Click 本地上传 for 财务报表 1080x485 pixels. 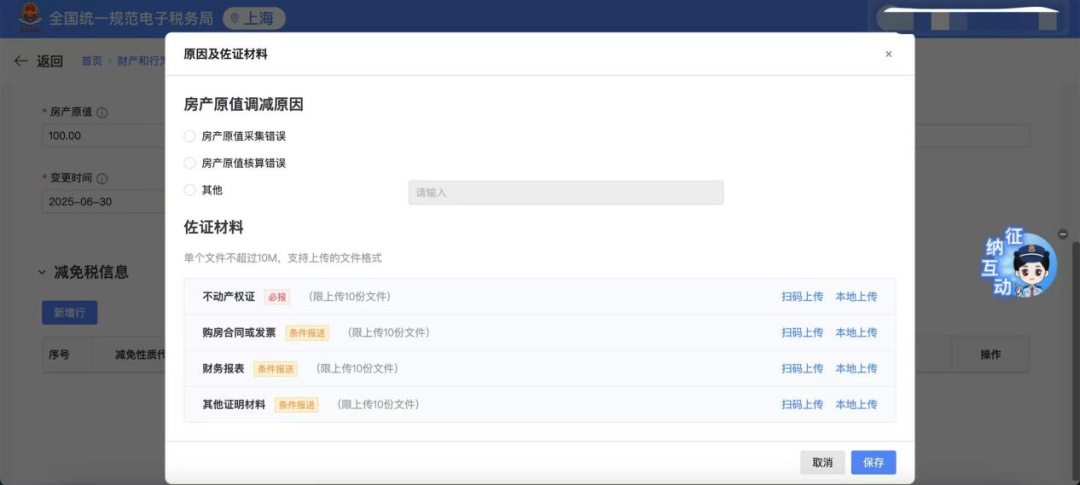pos(856,369)
